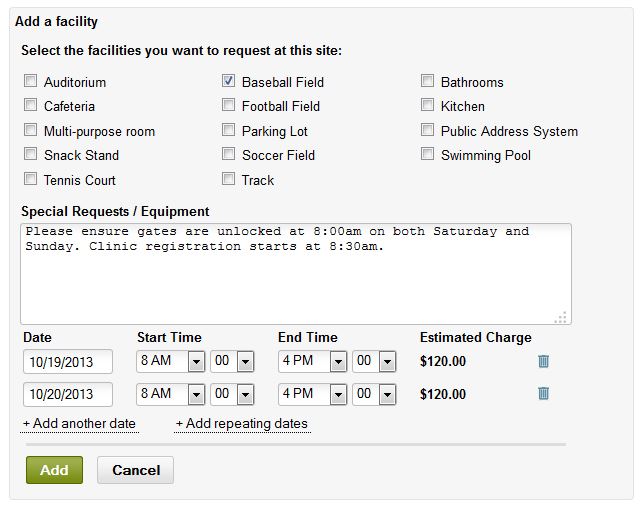Tick the Parking Lot checkbox
This screenshot has width=643, height=508.
coord(229,131)
